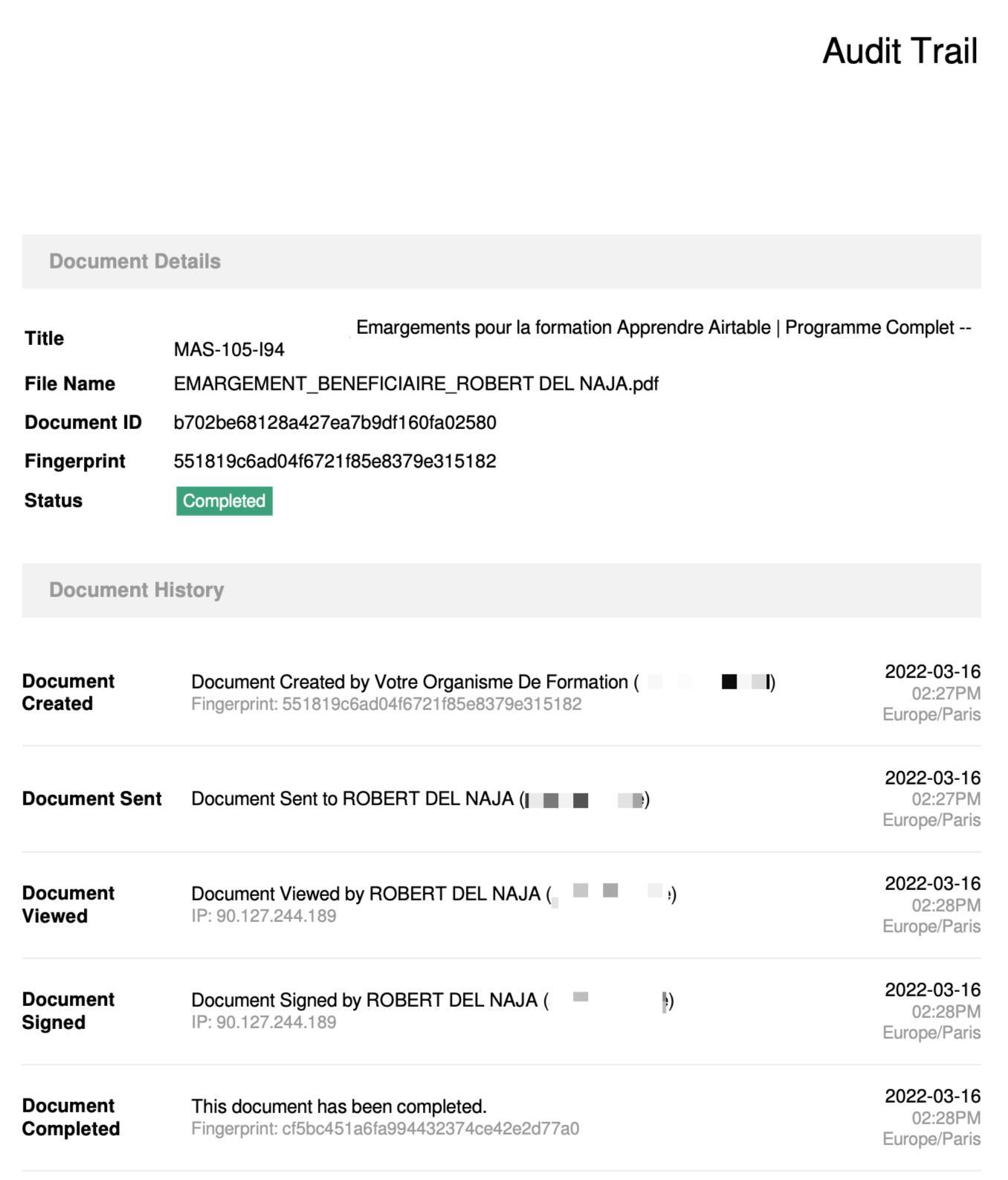
Task: Click the Document Created row label
Action: click(68, 693)
